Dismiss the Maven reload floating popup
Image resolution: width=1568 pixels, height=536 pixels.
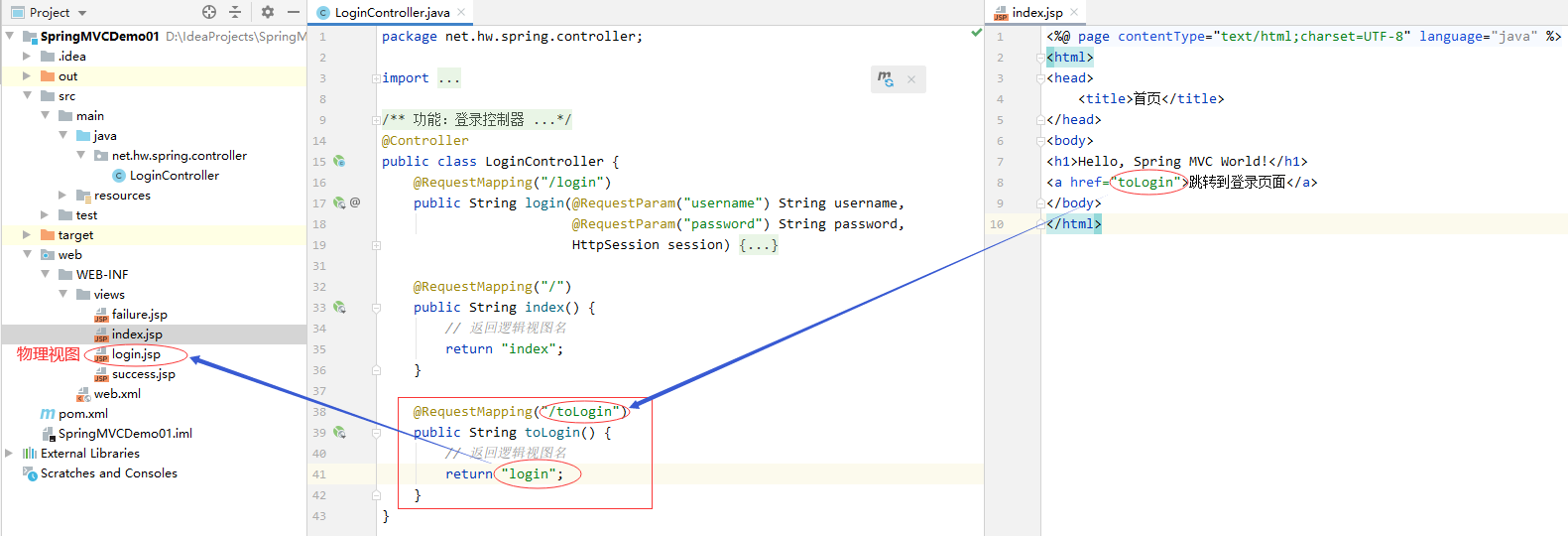pyautogui.click(x=911, y=79)
